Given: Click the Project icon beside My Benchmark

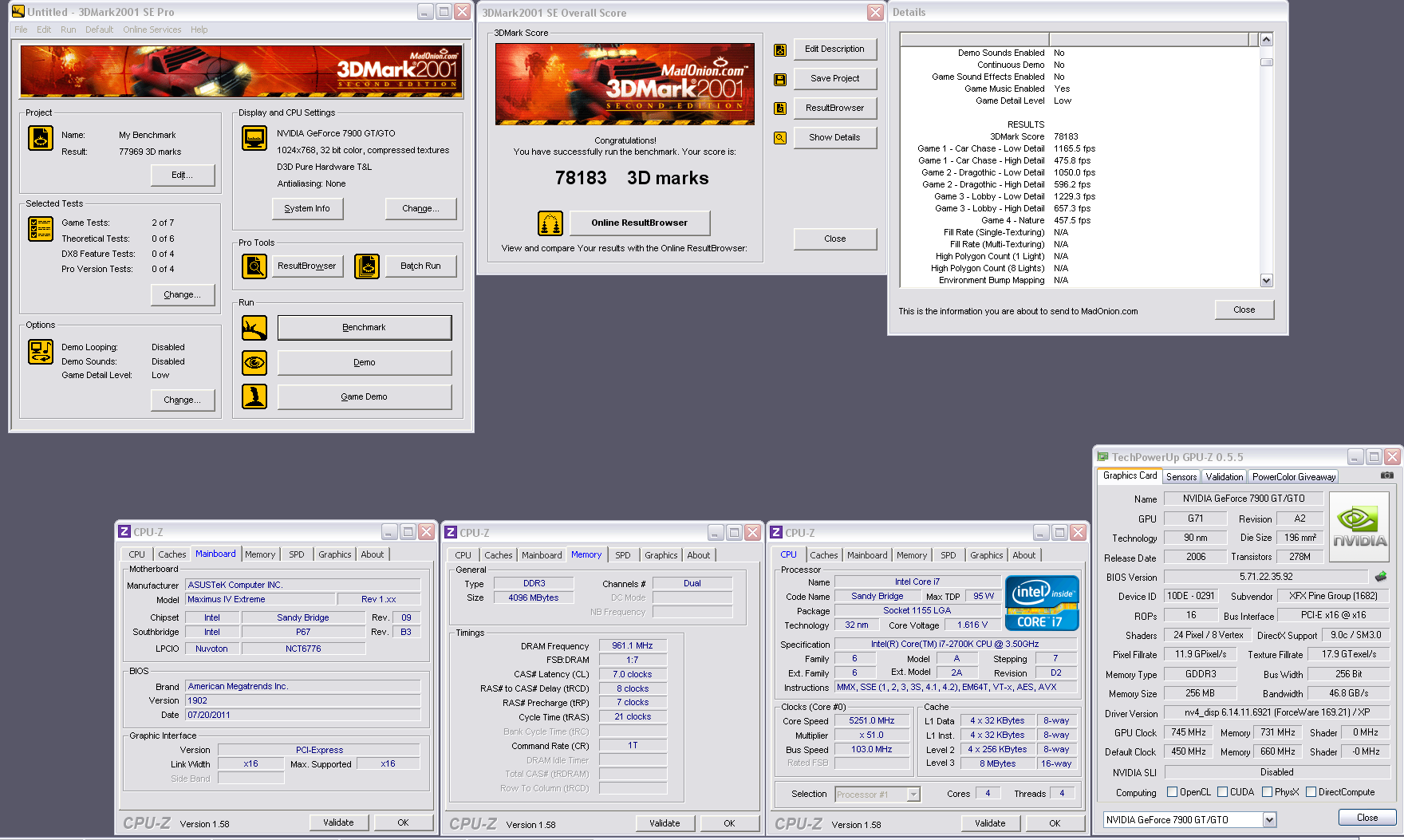Looking at the screenshot, I should coord(41,138).
